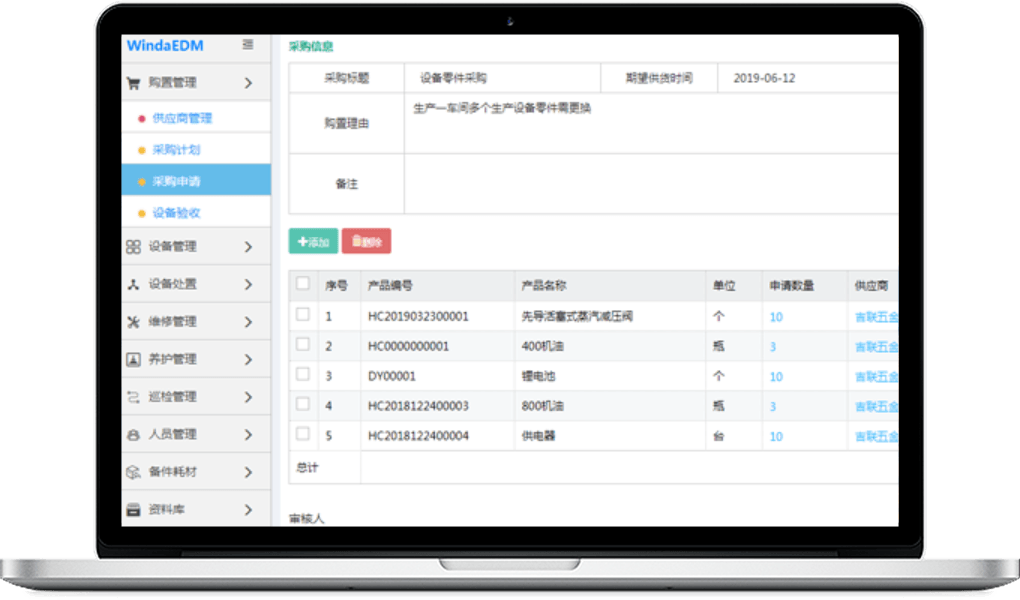The height and width of the screenshot is (600, 1020).
Task: Click the route icon beside 巡检管理
Action: pos(132,397)
